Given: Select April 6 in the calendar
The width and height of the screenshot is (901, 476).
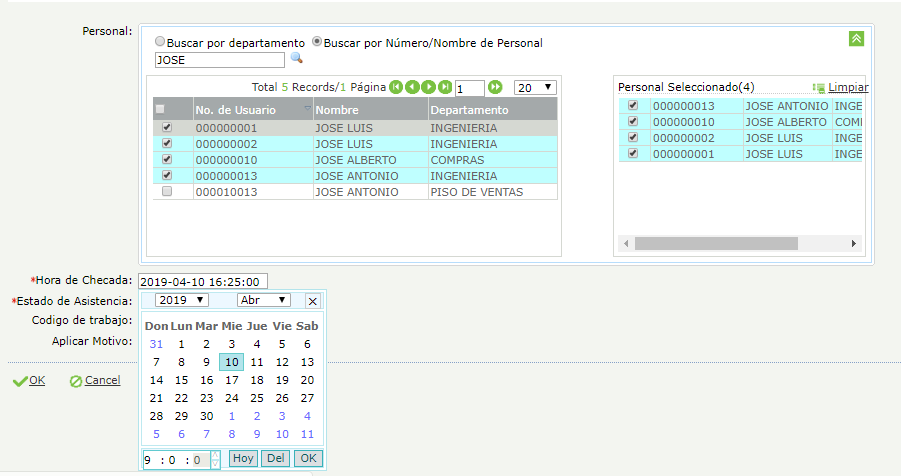Looking at the screenshot, I should click(307, 344).
